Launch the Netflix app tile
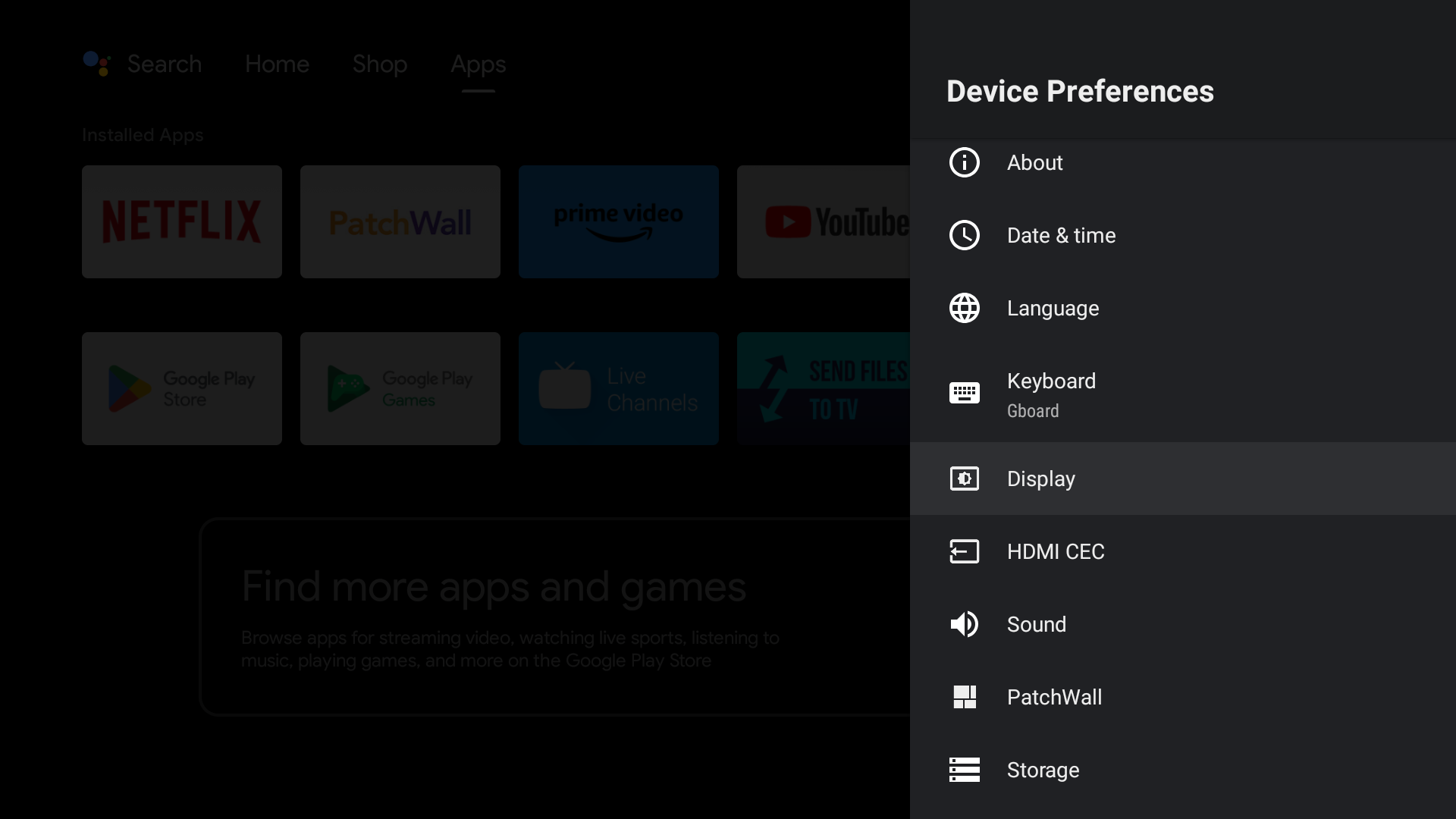The width and height of the screenshot is (1456, 819). (182, 221)
